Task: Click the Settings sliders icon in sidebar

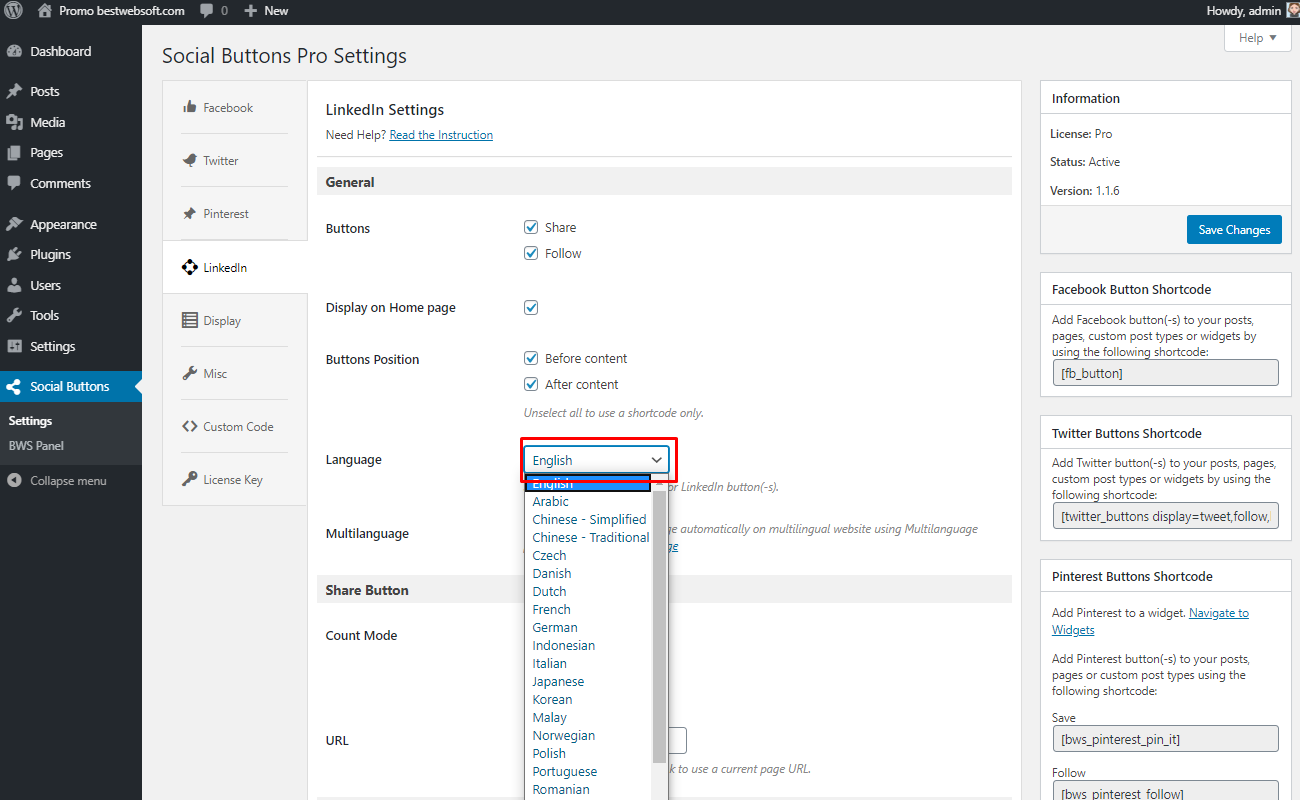Action: coord(14,346)
